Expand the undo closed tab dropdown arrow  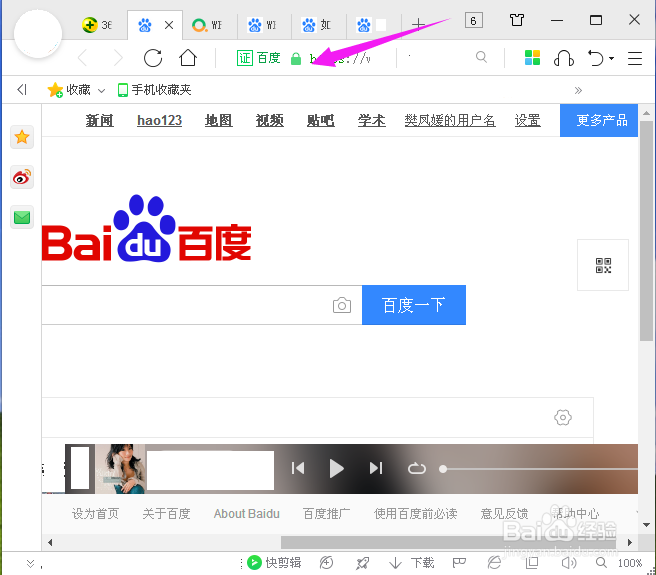[612, 58]
